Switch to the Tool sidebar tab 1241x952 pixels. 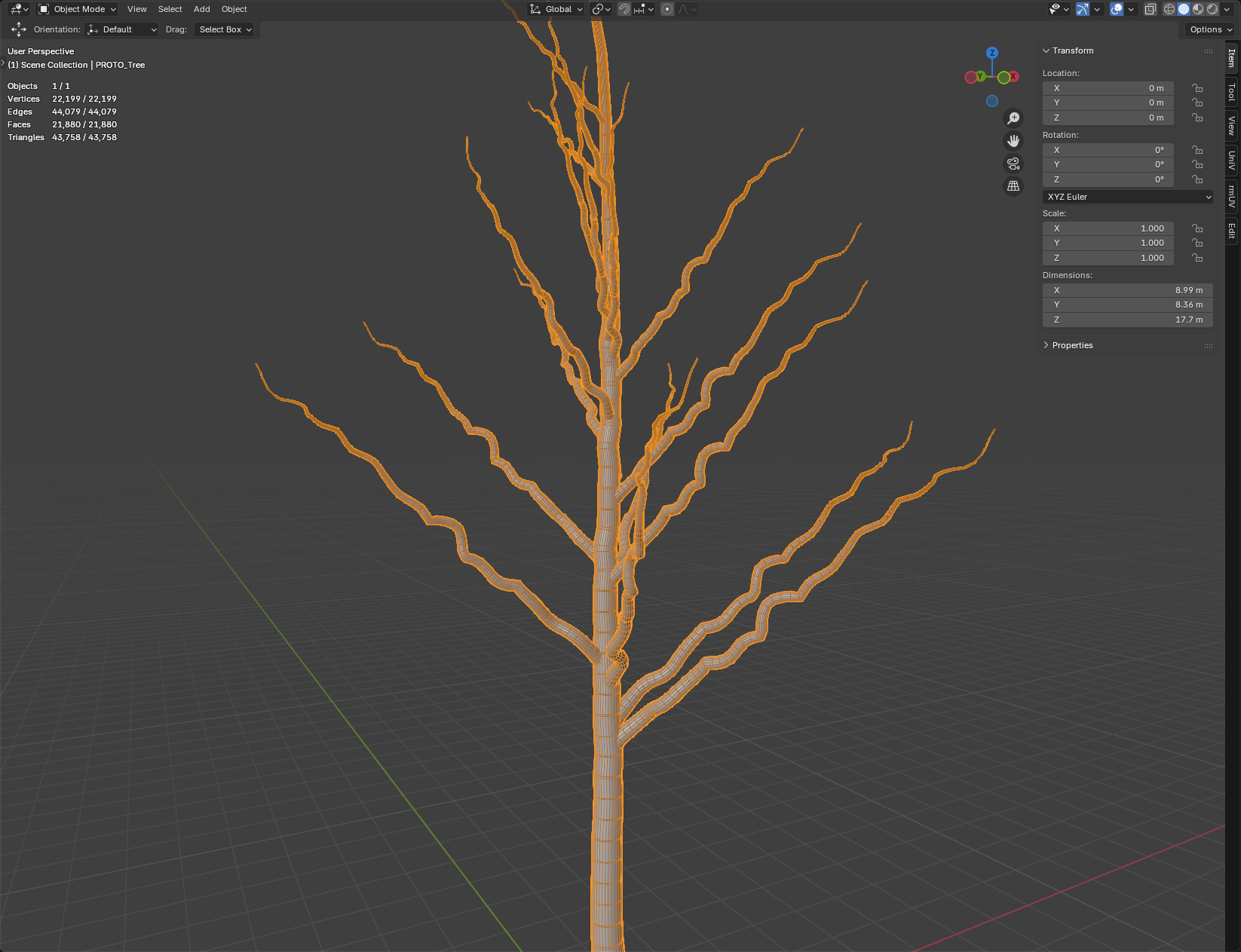click(1232, 92)
